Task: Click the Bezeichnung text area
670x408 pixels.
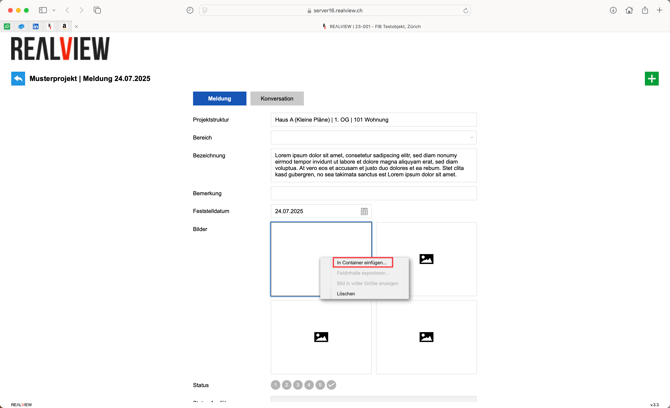Action: [x=373, y=165]
